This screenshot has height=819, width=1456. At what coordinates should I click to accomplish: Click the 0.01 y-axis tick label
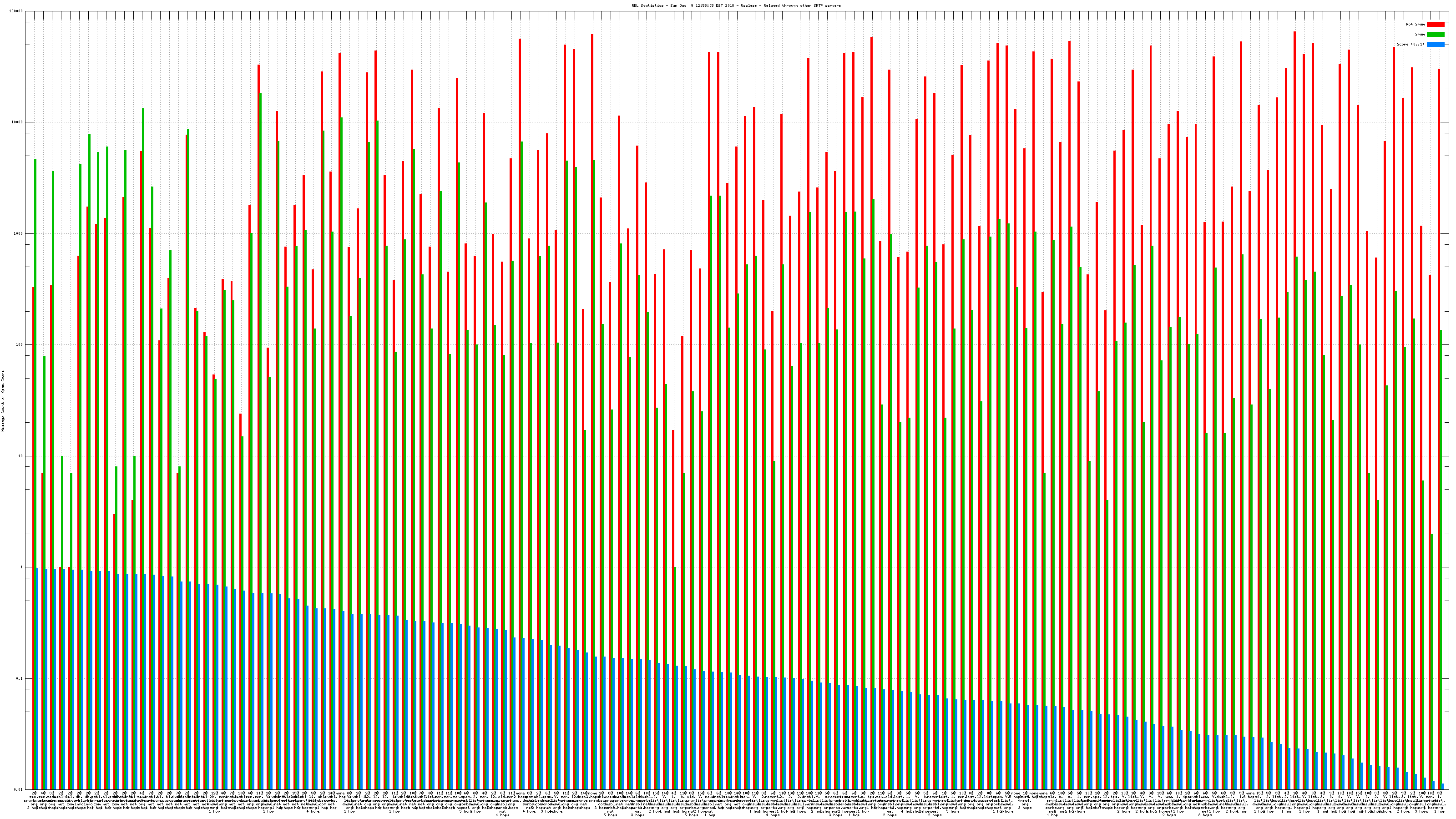[19, 789]
